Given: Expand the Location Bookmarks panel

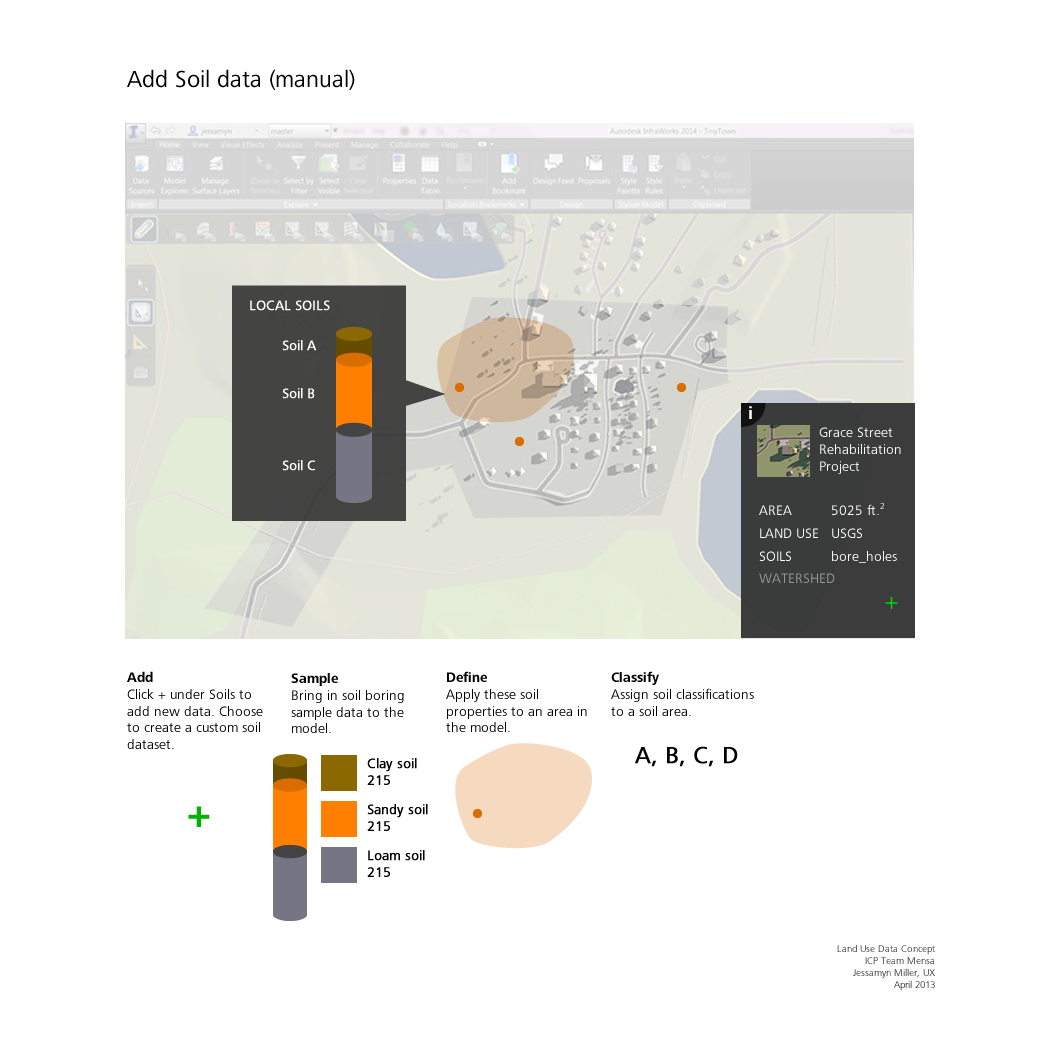Looking at the screenshot, I should 486,205.
